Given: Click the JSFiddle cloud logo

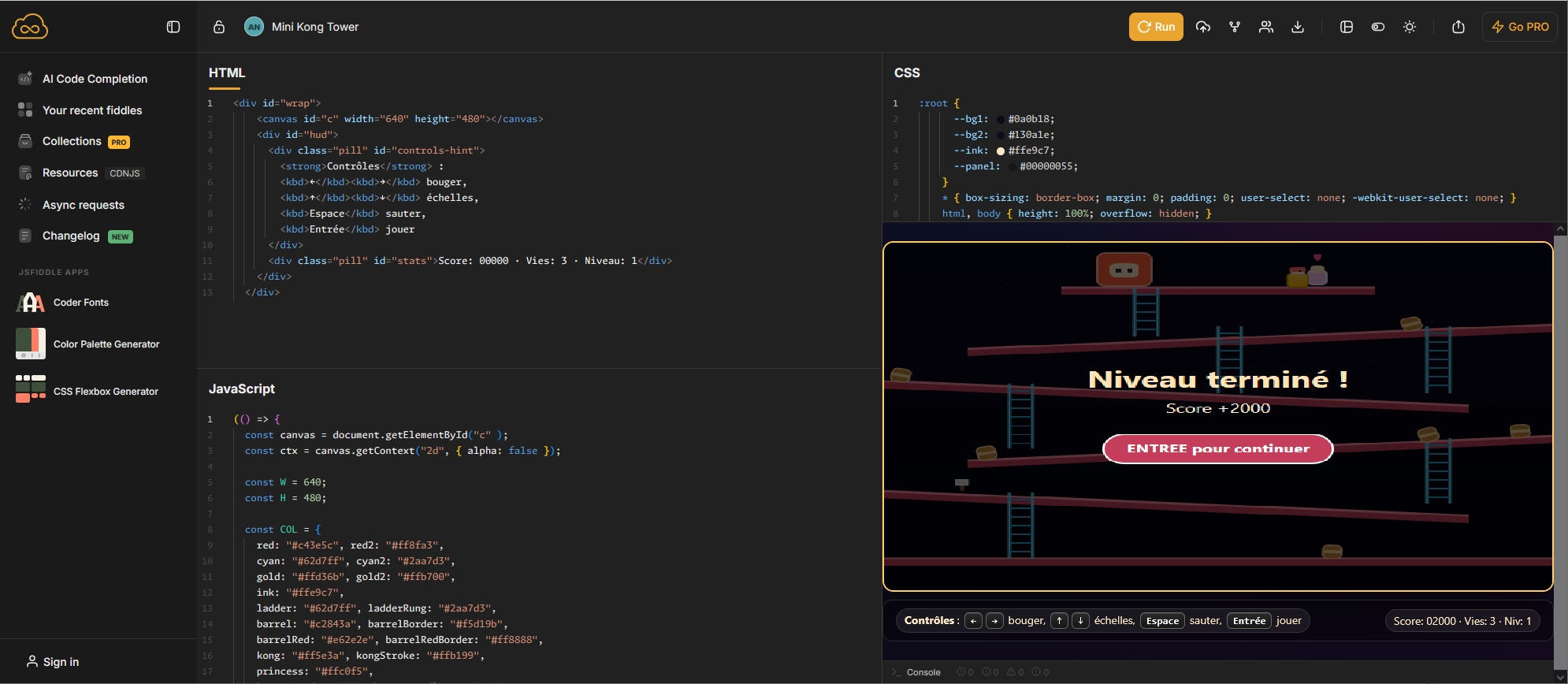Looking at the screenshot, I should point(30,27).
